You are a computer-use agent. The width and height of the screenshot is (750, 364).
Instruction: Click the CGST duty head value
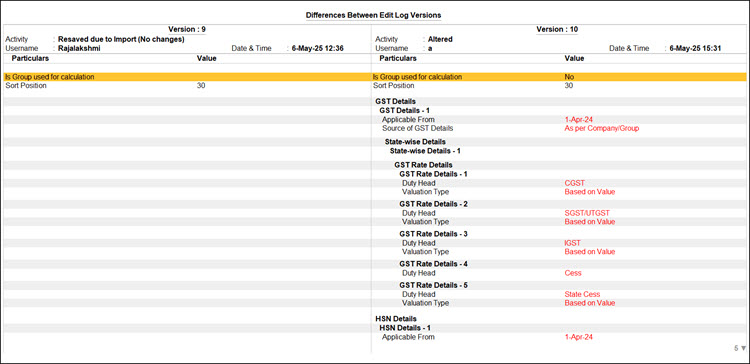coord(574,183)
